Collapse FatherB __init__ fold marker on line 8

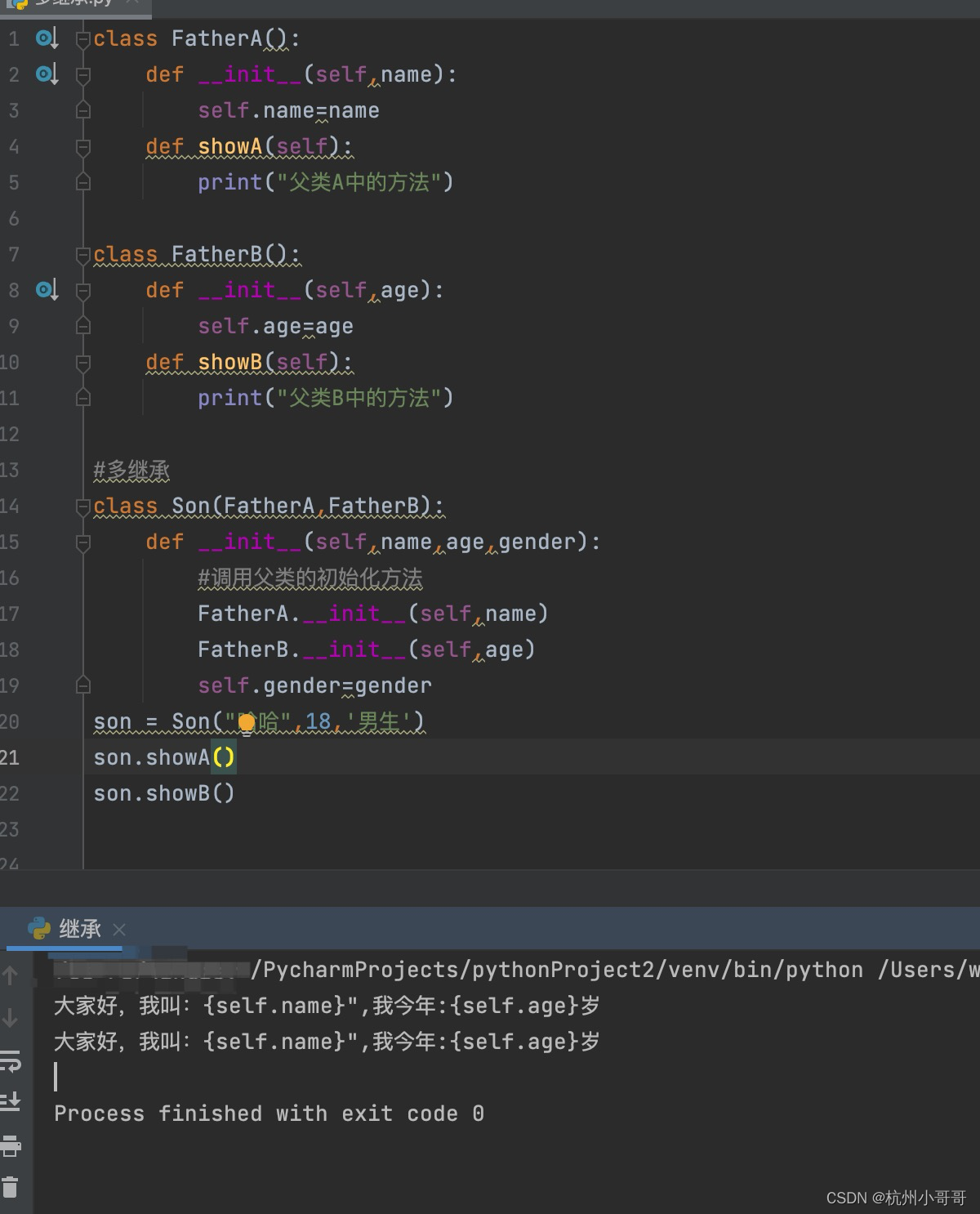pos(82,290)
